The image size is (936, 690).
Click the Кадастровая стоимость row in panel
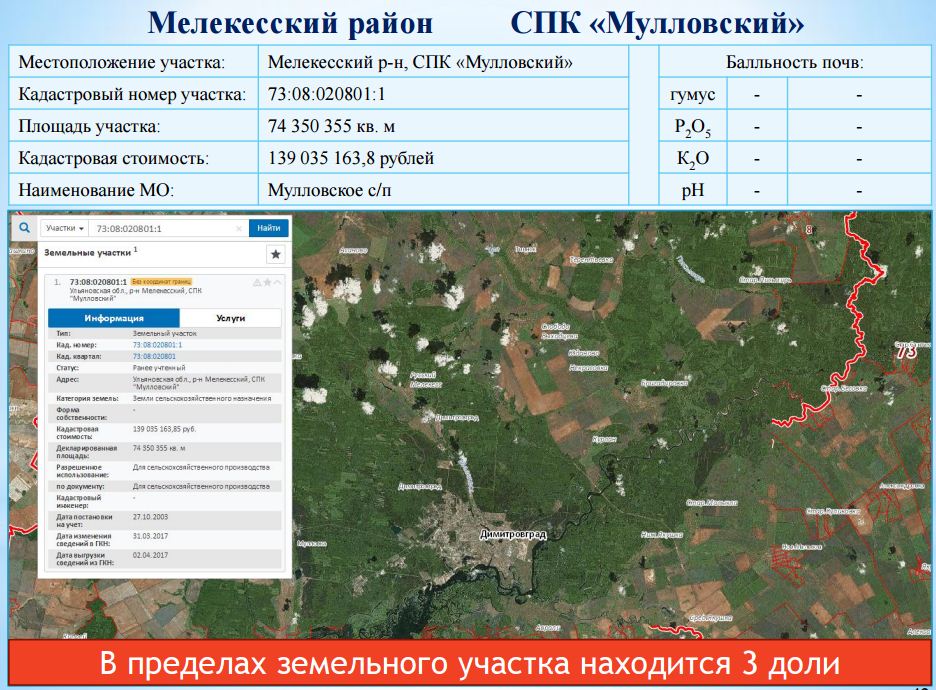click(160, 432)
